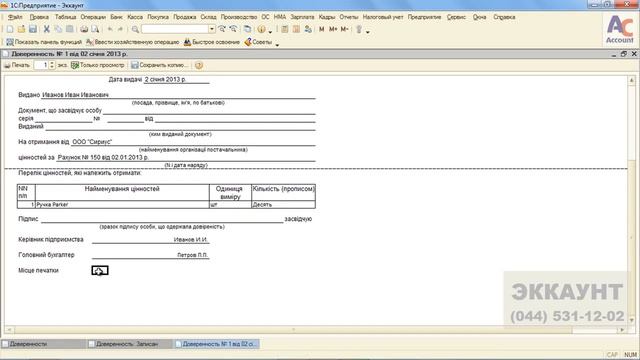Click the Paste icon in toolbar
Screen dimensions: 640x360
[x=69, y=29]
